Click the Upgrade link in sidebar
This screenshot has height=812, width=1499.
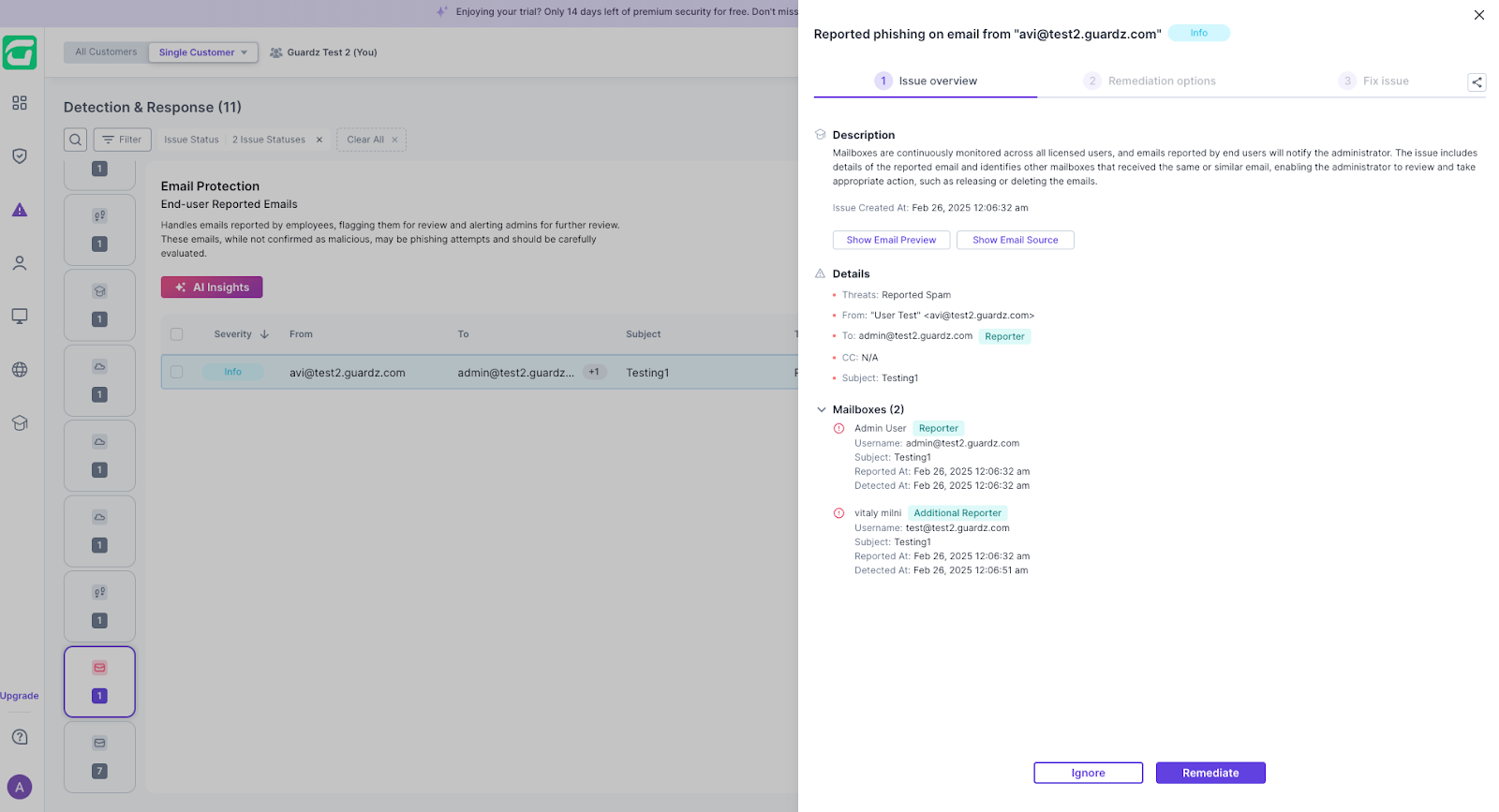[x=20, y=696]
